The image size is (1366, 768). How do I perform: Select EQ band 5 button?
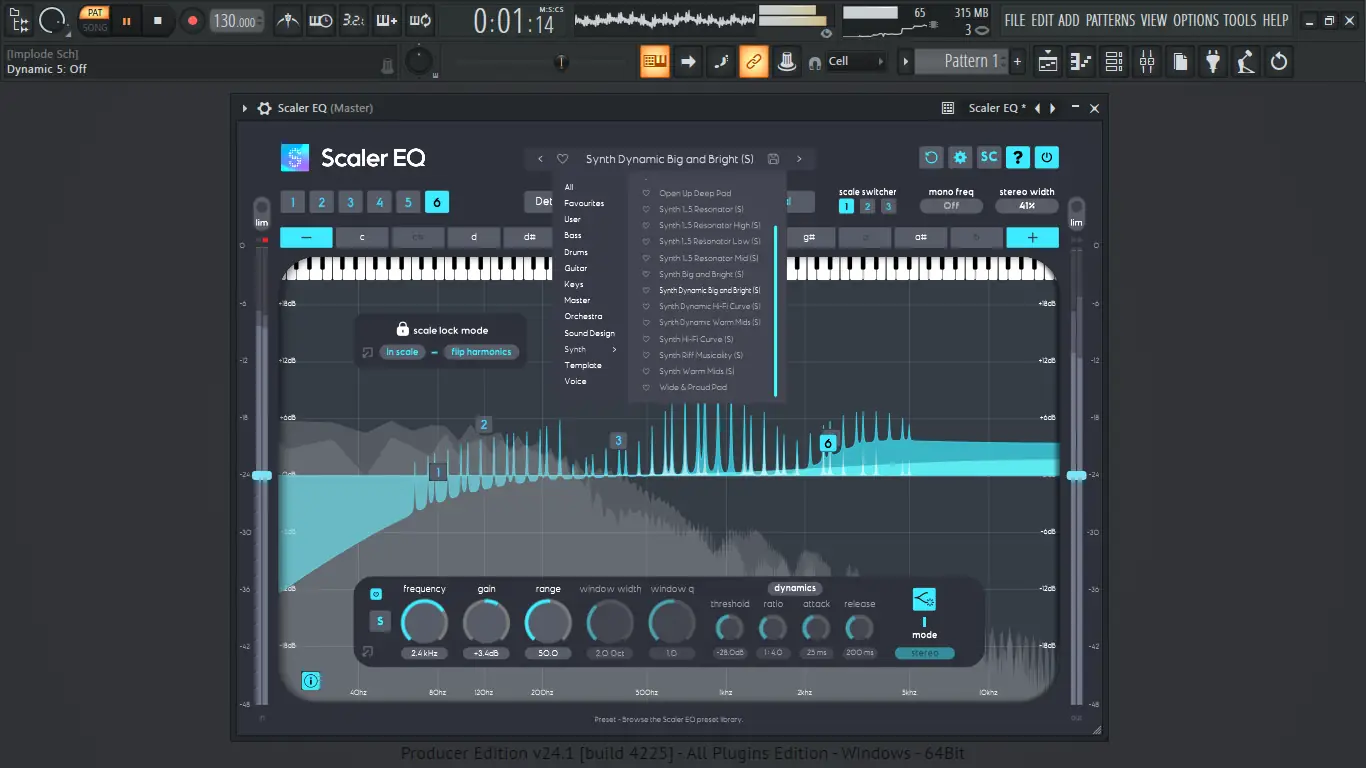(x=408, y=202)
